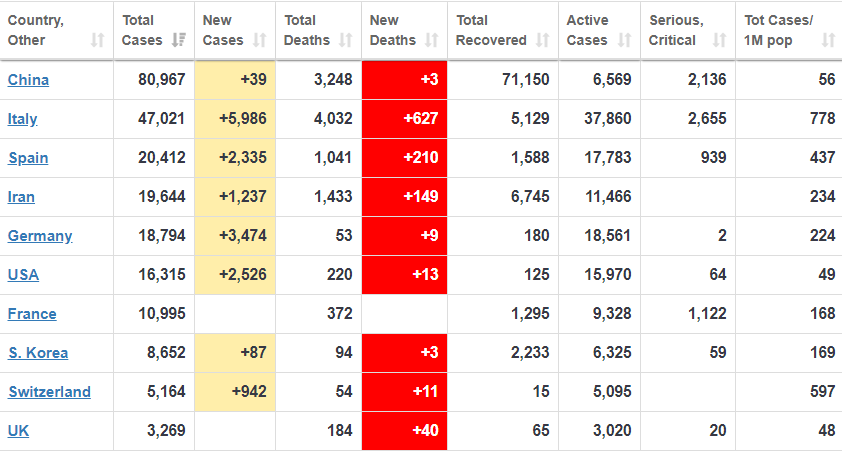Open the China country link

pos(28,80)
